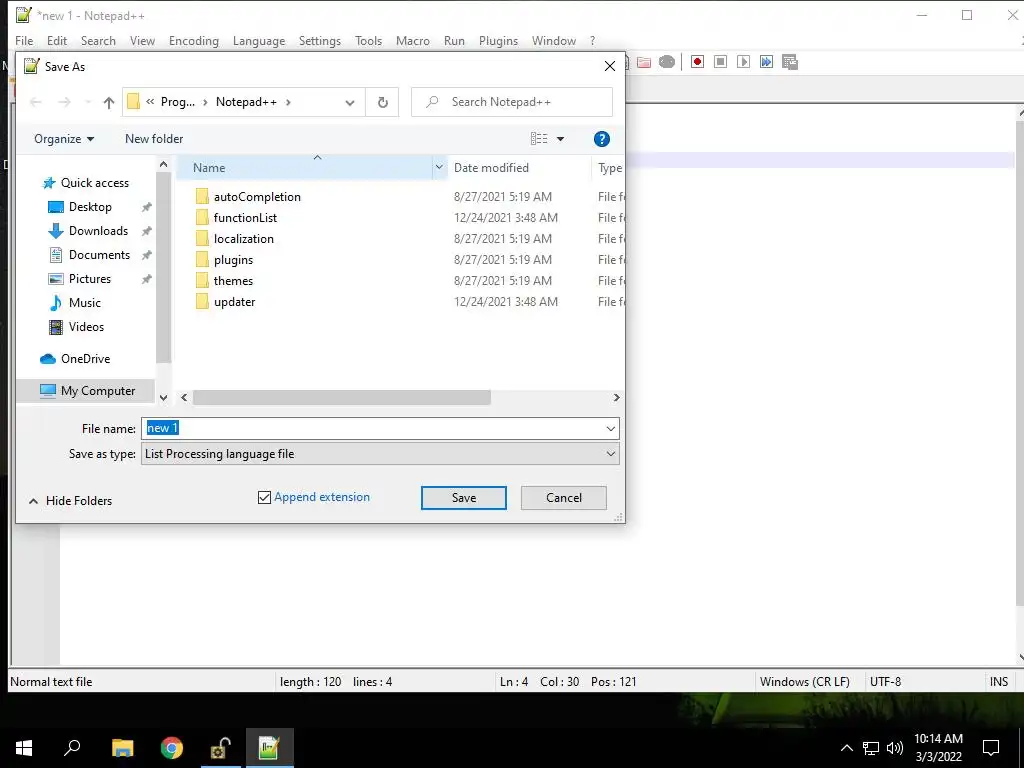Click the Stop Recording macro icon
This screenshot has height=768, width=1024.
pyautogui.click(x=720, y=62)
